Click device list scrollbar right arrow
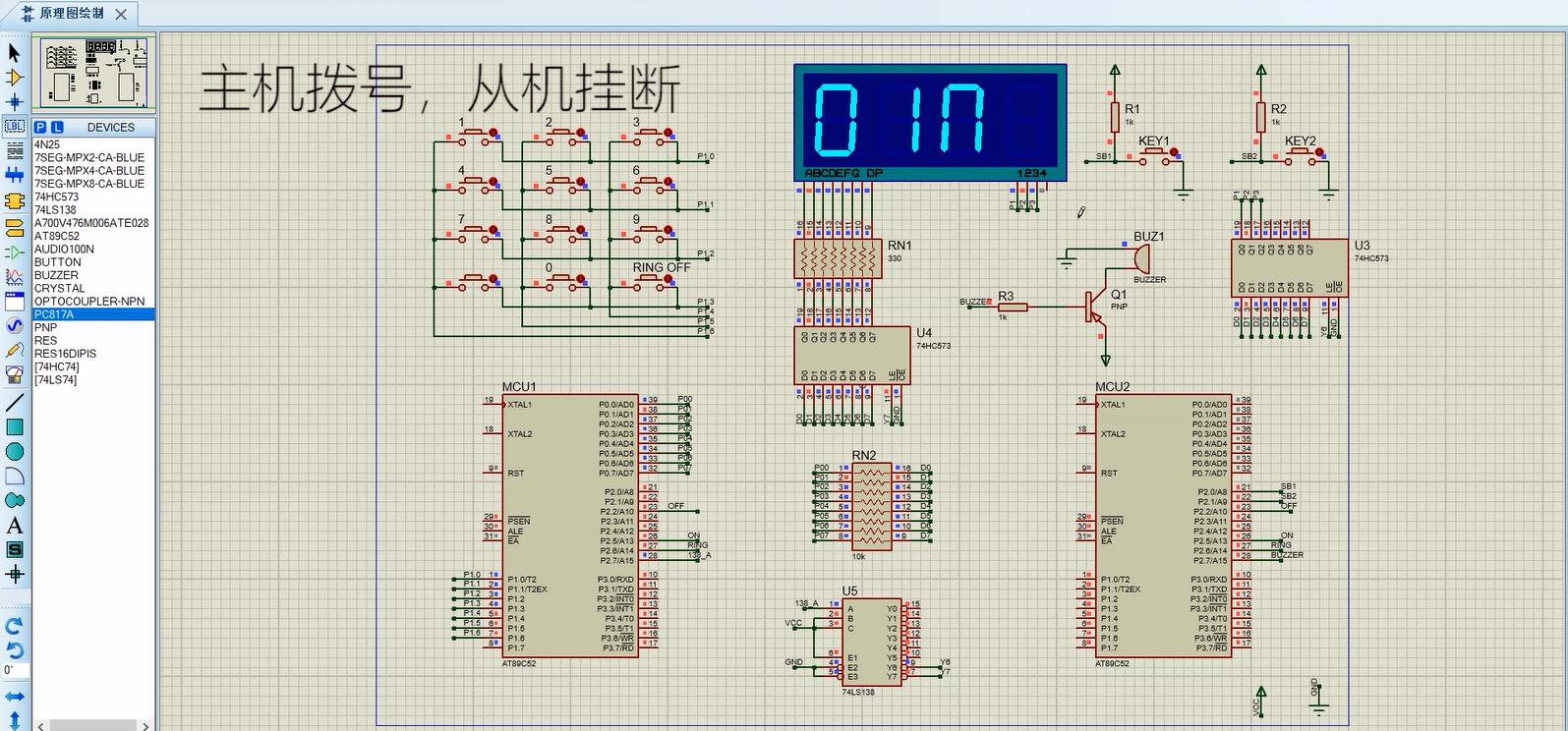The image size is (1568, 731). pyautogui.click(x=145, y=726)
